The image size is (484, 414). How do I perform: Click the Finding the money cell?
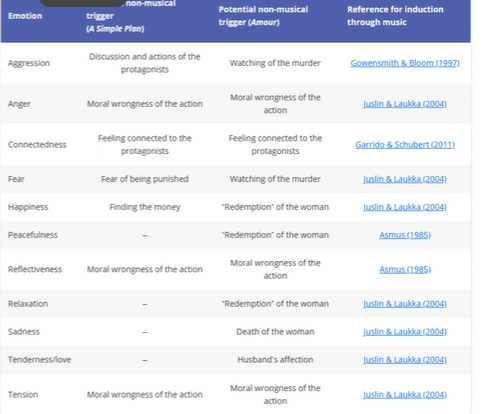coord(145,207)
